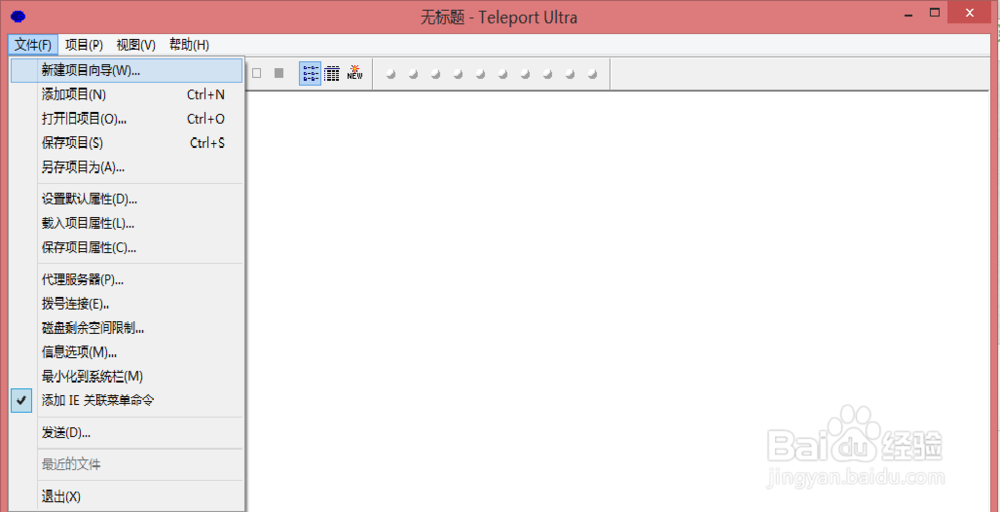Click the NEW project toolbar icon
Image resolution: width=1000 pixels, height=512 pixels.
pos(355,73)
